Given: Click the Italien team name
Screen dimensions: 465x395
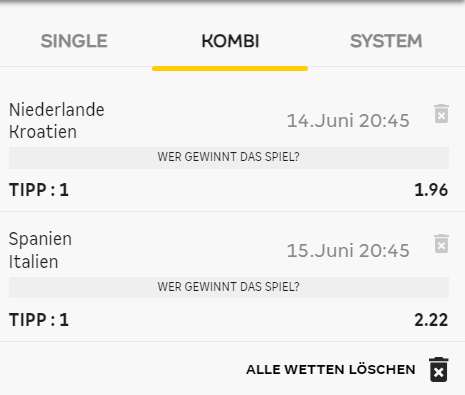Looking at the screenshot, I should 34,262.
